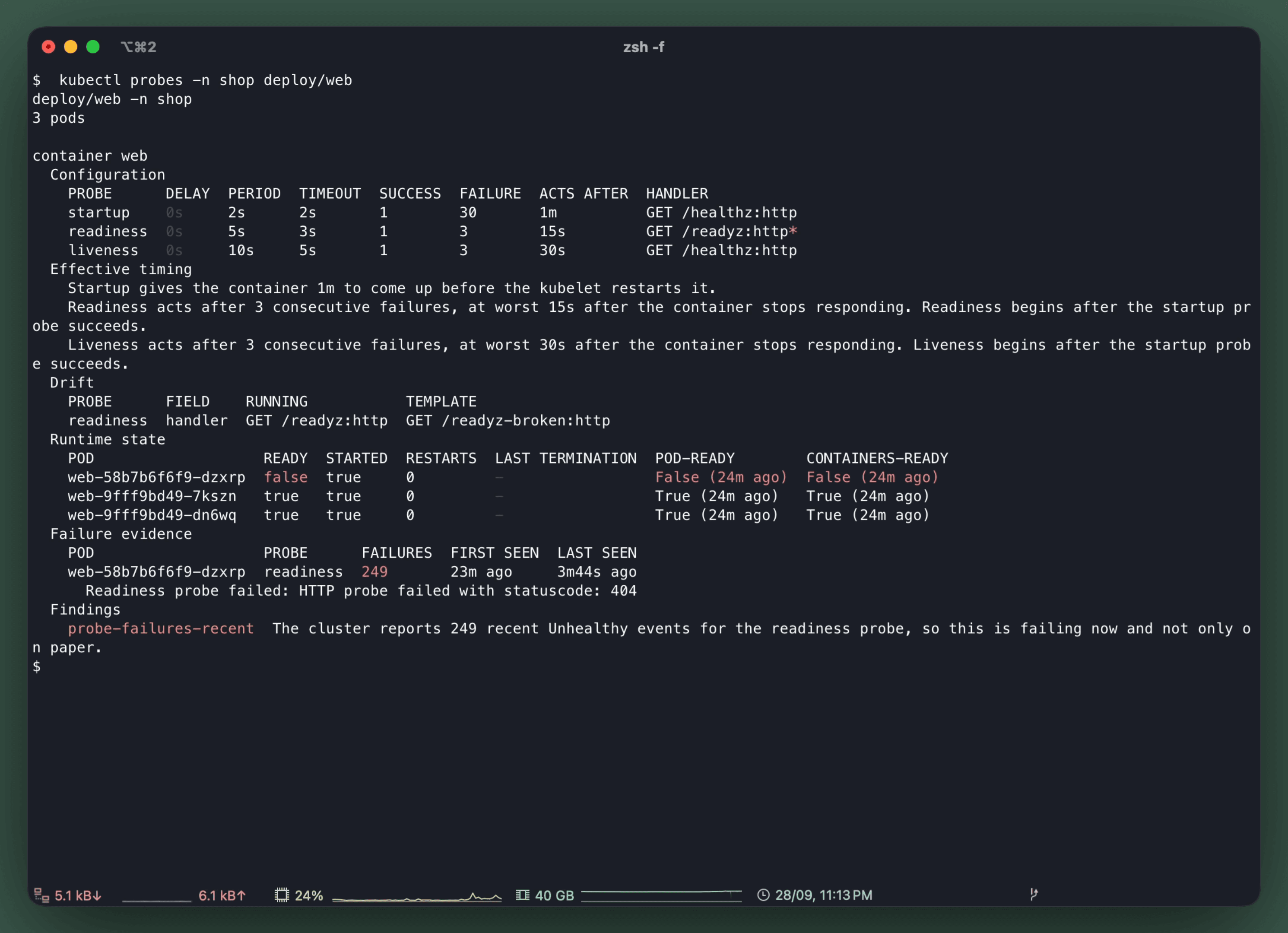Click the memory usage graph line
The image size is (1288, 933).
tap(662, 895)
